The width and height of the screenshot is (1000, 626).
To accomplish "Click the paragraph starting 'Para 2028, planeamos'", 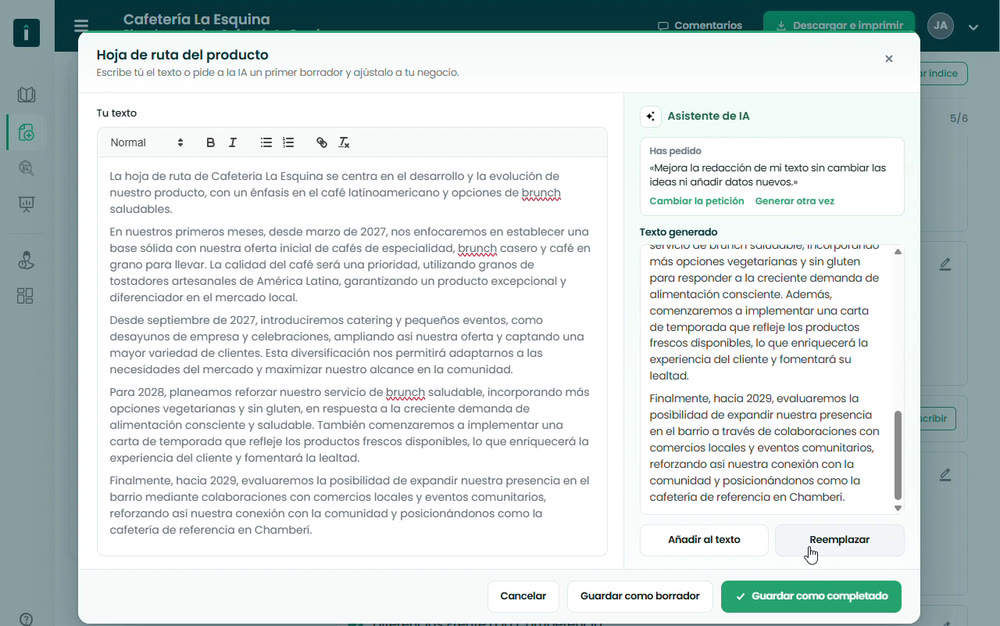I will (349, 425).
